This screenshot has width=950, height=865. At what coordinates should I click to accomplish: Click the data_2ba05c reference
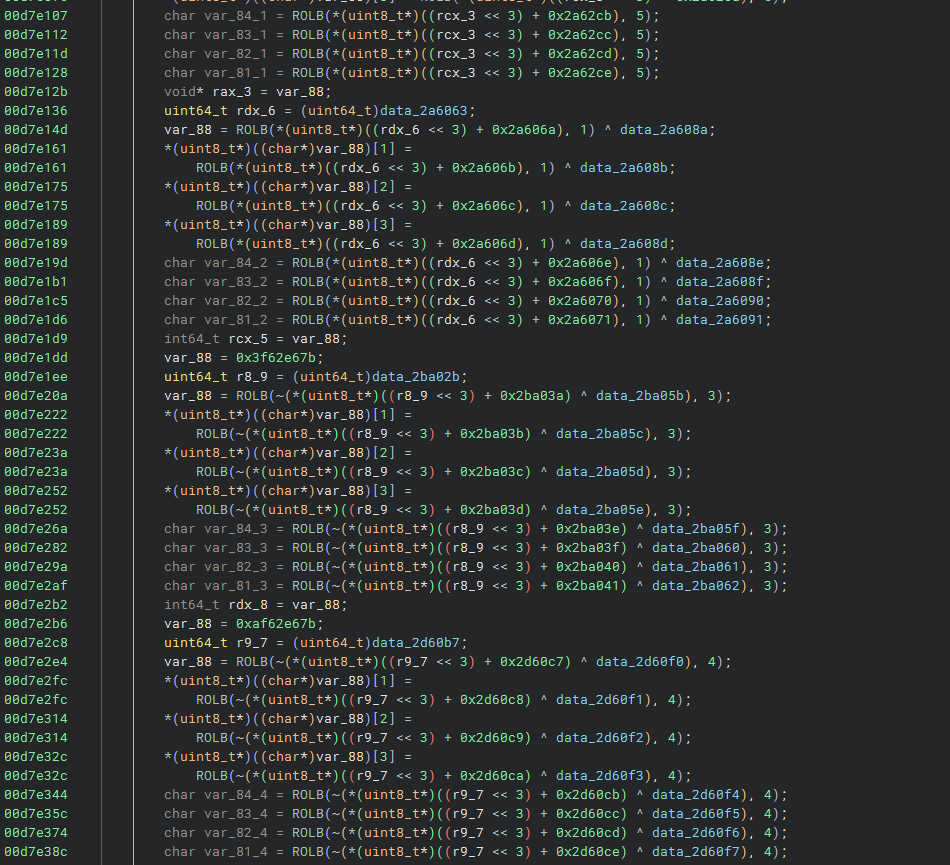click(x=600, y=434)
